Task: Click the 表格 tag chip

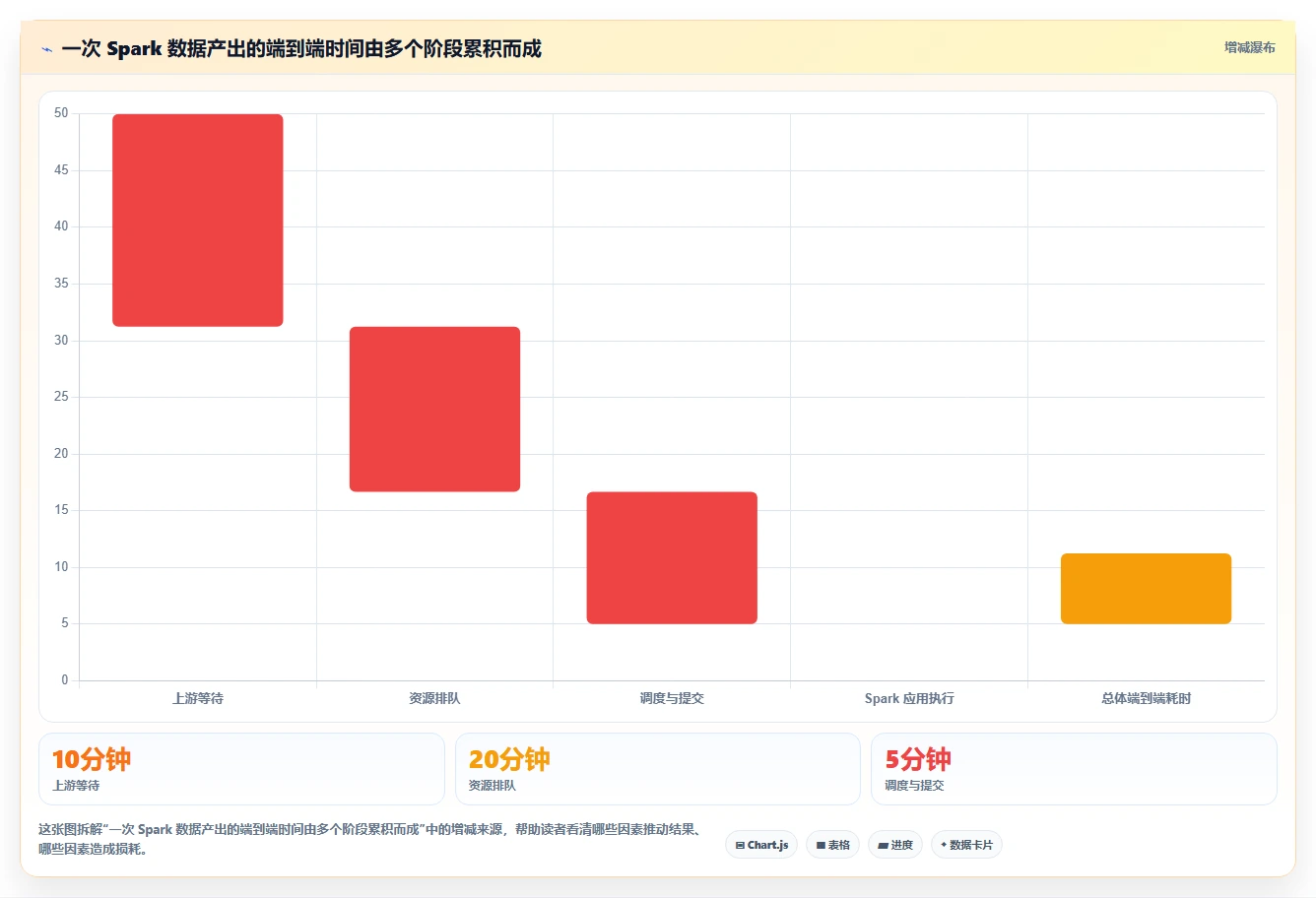Action: point(832,845)
